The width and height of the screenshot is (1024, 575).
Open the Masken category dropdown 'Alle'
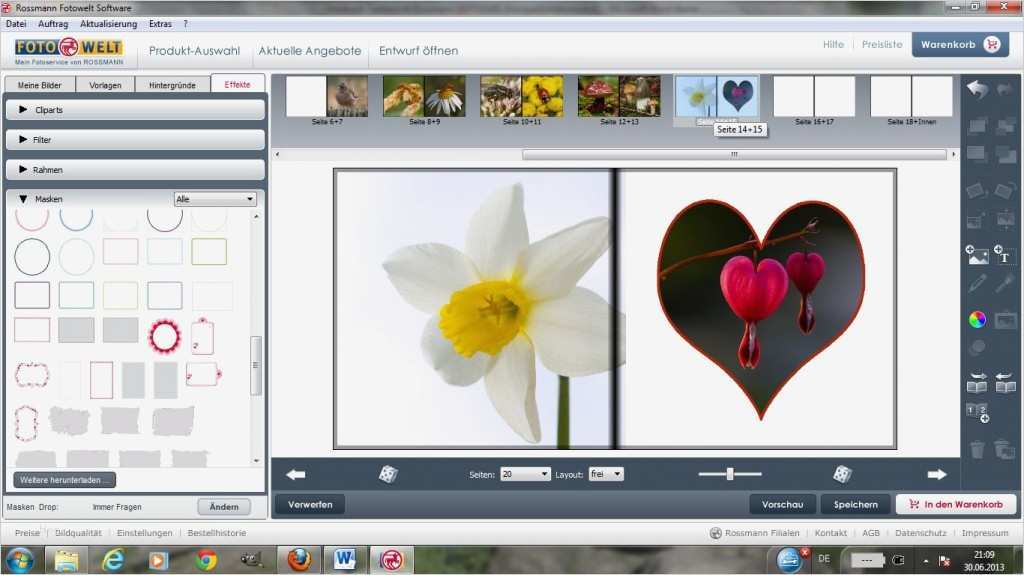coord(215,199)
